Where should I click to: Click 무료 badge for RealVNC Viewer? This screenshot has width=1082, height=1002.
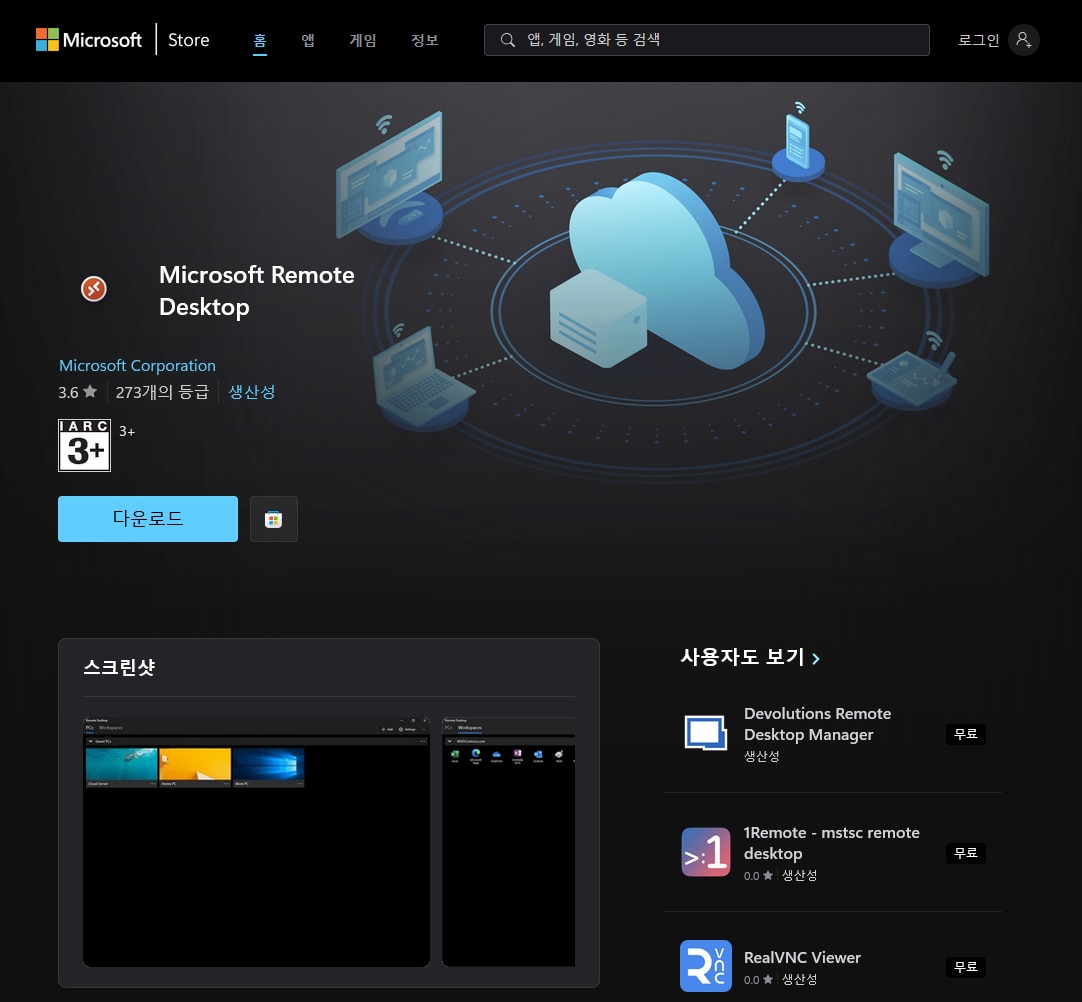click(x=965, y=967)
